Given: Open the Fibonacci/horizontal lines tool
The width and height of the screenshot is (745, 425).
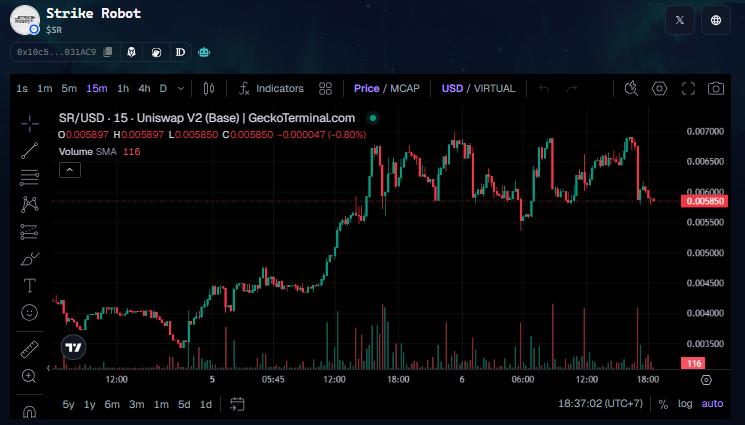Looking at the screenshot, I should pyautogui.click(x=29, y=177).
